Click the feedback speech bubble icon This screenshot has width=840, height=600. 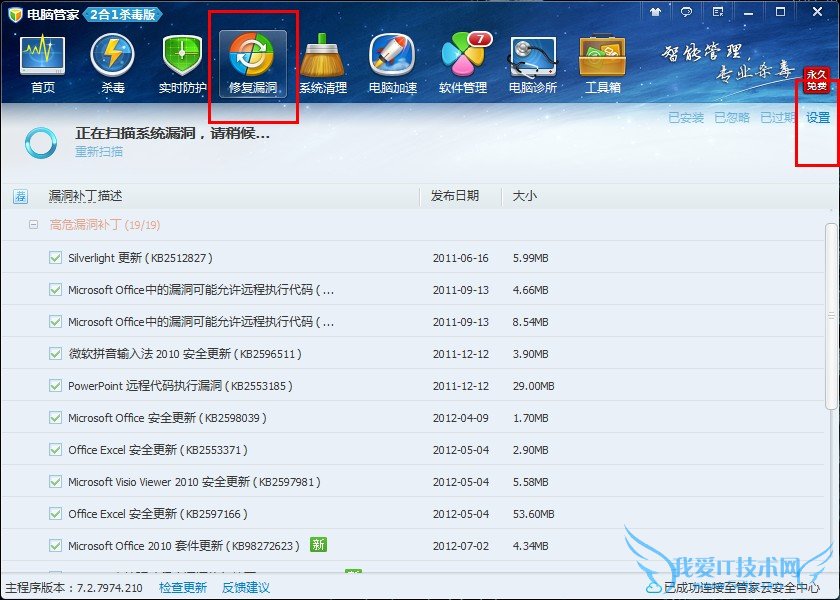pyautogui.click(x=686, y=12)
